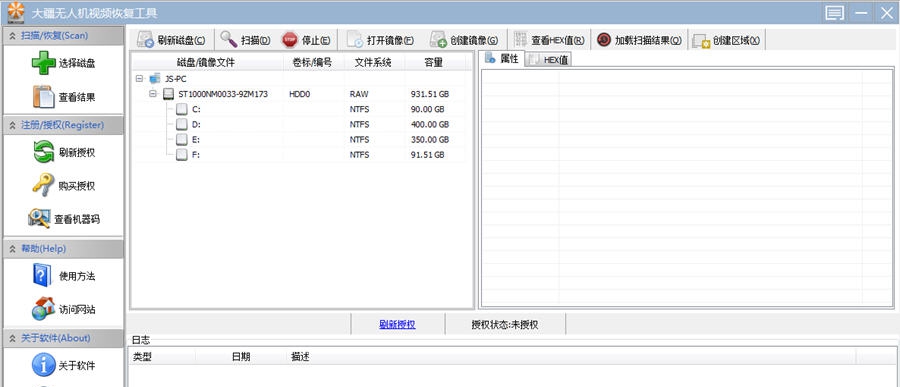This screenshot has height=387, width=900.
Task: Click the HDD0 label cell
Action: (x=300, y=94)
